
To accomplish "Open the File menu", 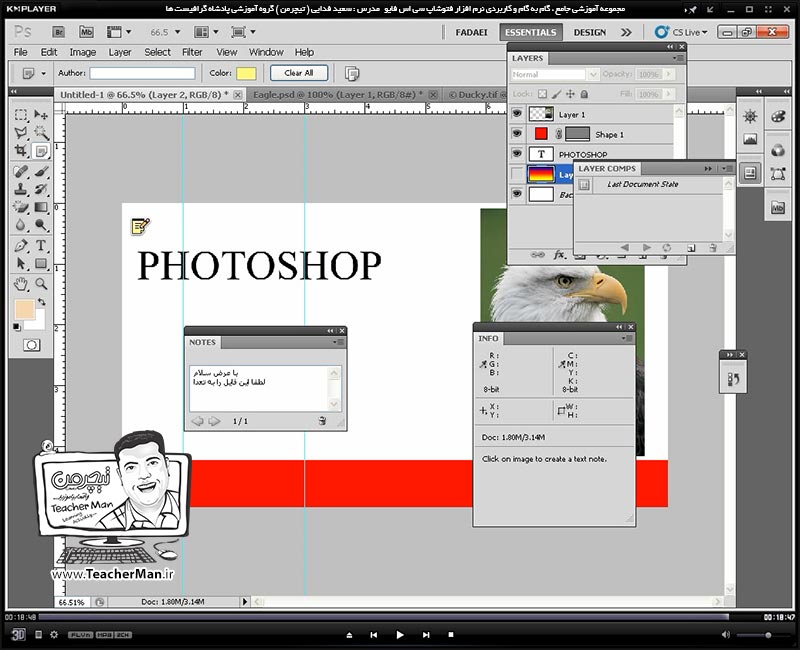I will [20, 52].
